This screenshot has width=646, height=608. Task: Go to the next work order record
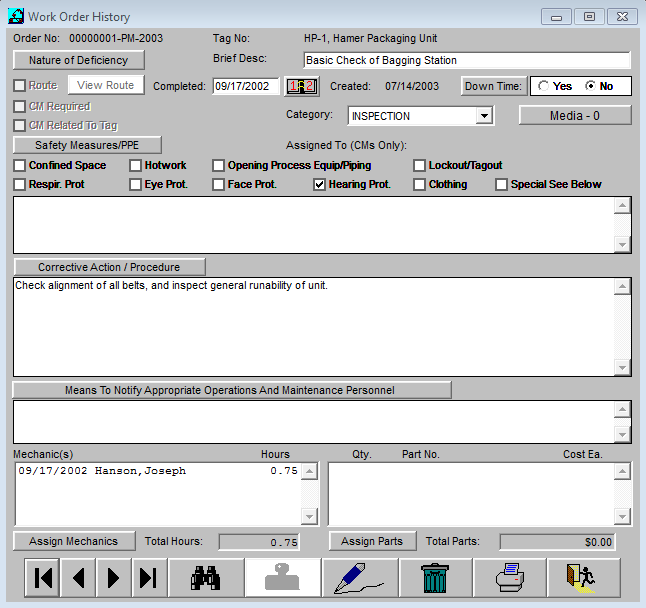(x=114, y=578)
